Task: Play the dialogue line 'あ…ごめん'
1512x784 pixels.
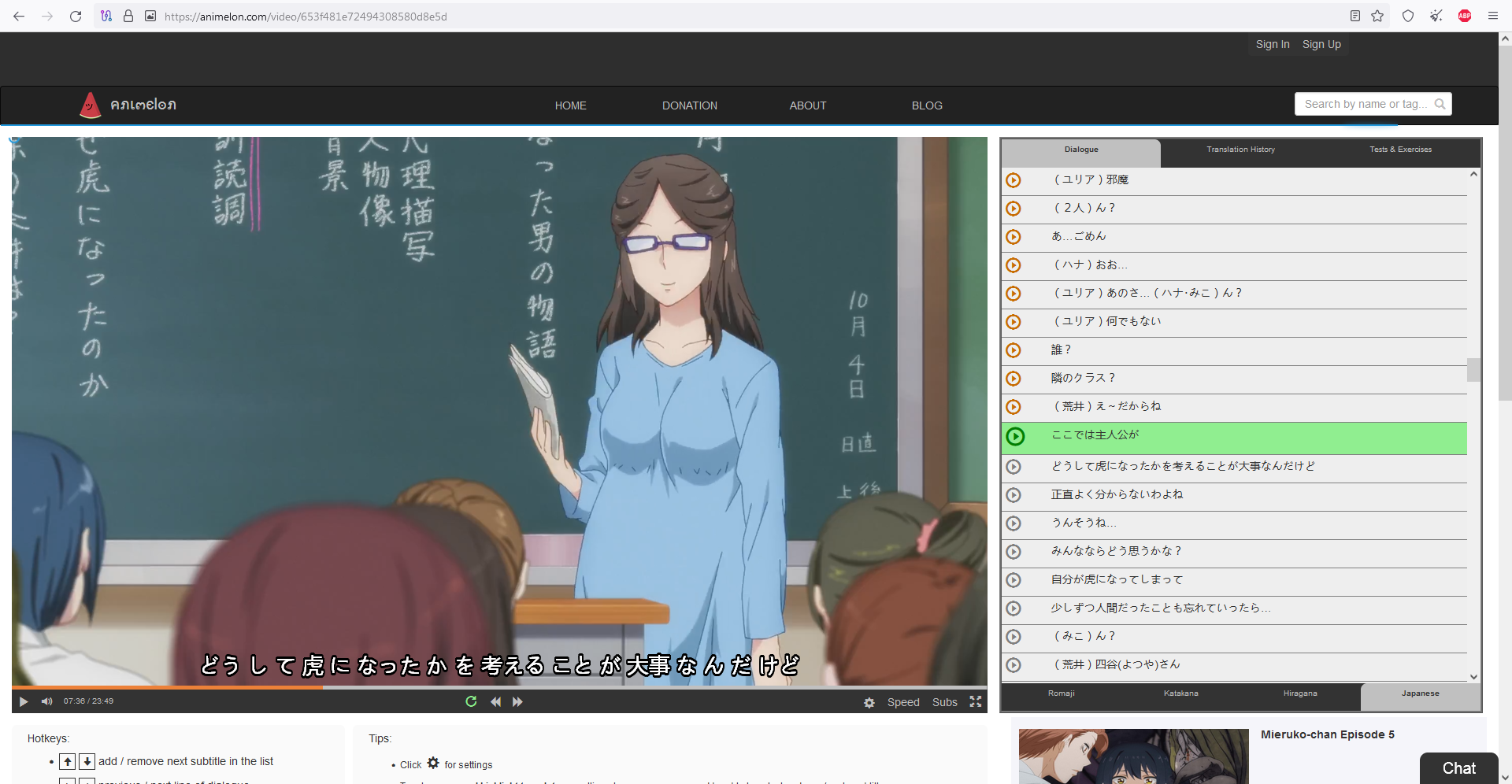Action: (1014, 237)
